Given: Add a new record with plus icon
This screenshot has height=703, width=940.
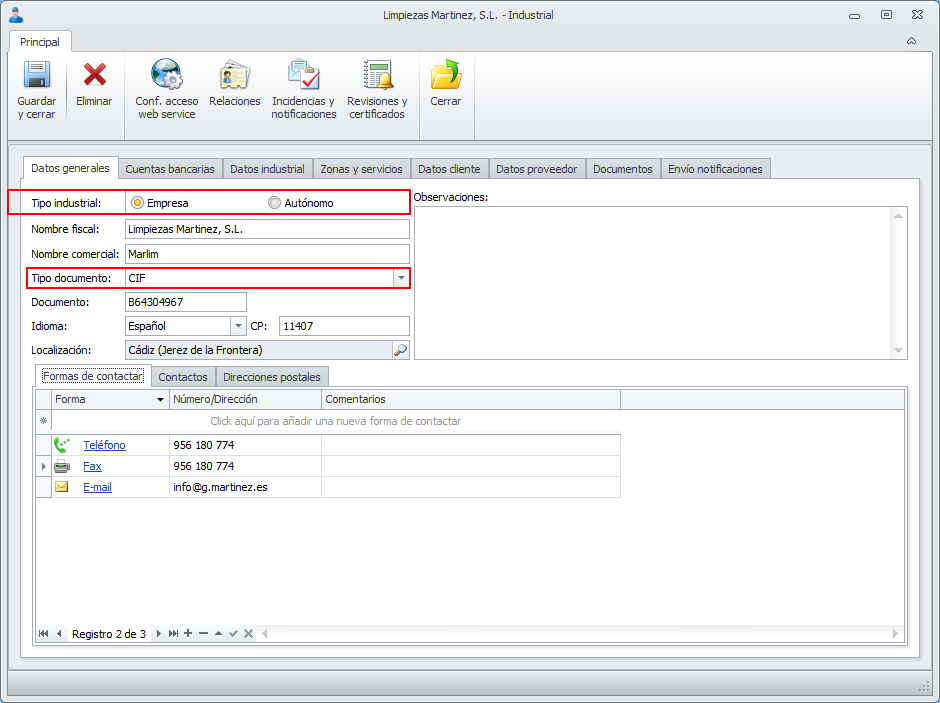Looking at the screenshot, I should click(x=188, y=633).
